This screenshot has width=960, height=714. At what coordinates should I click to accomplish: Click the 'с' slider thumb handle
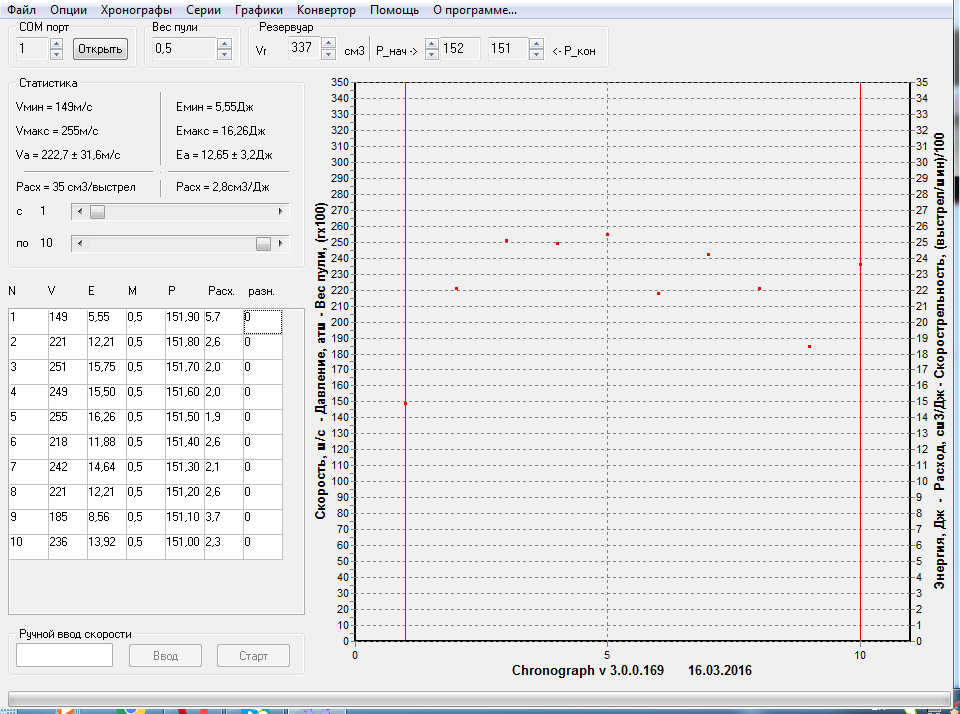point(97,212)
